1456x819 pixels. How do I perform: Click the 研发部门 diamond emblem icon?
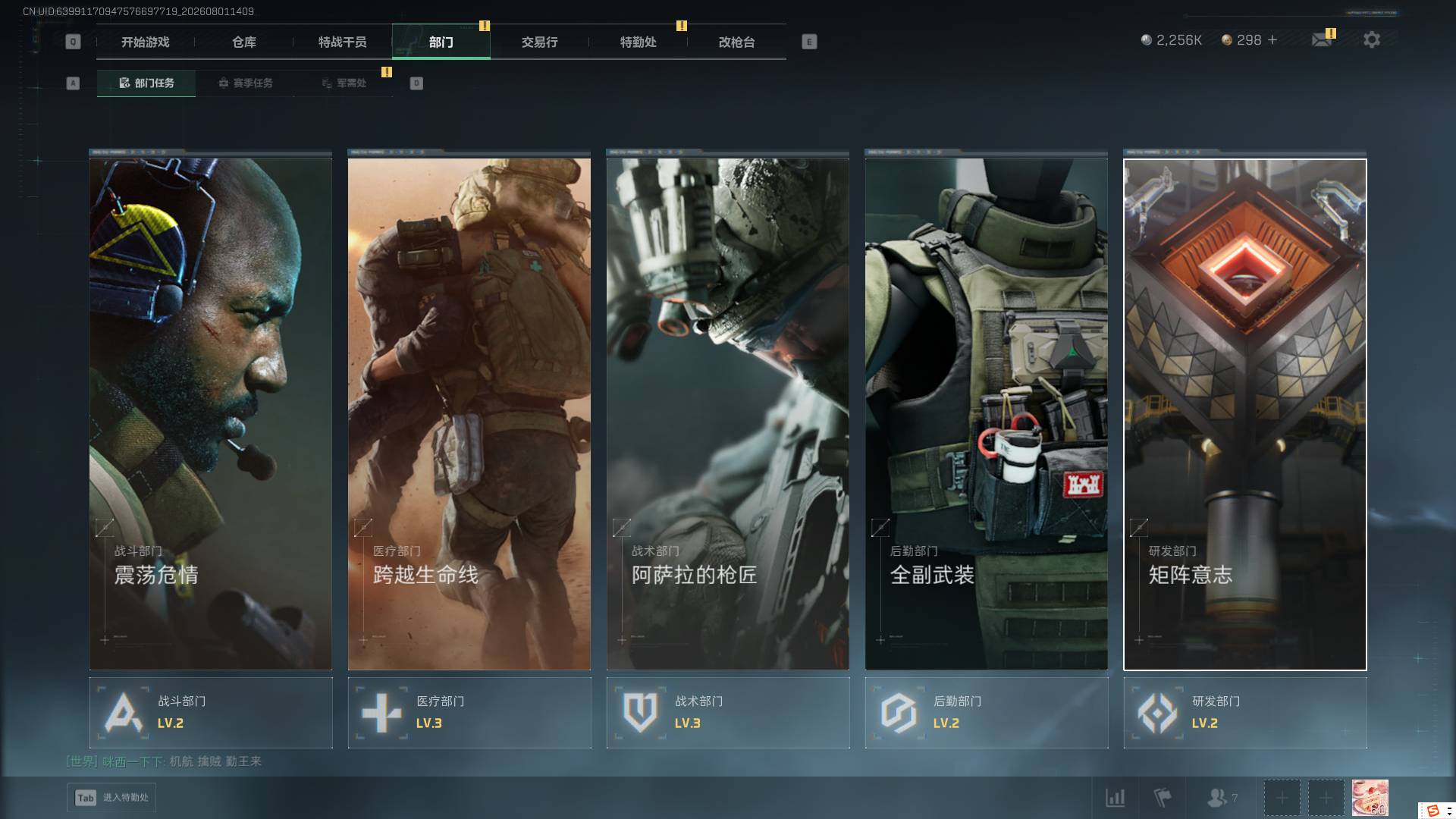coord(1158,712)
